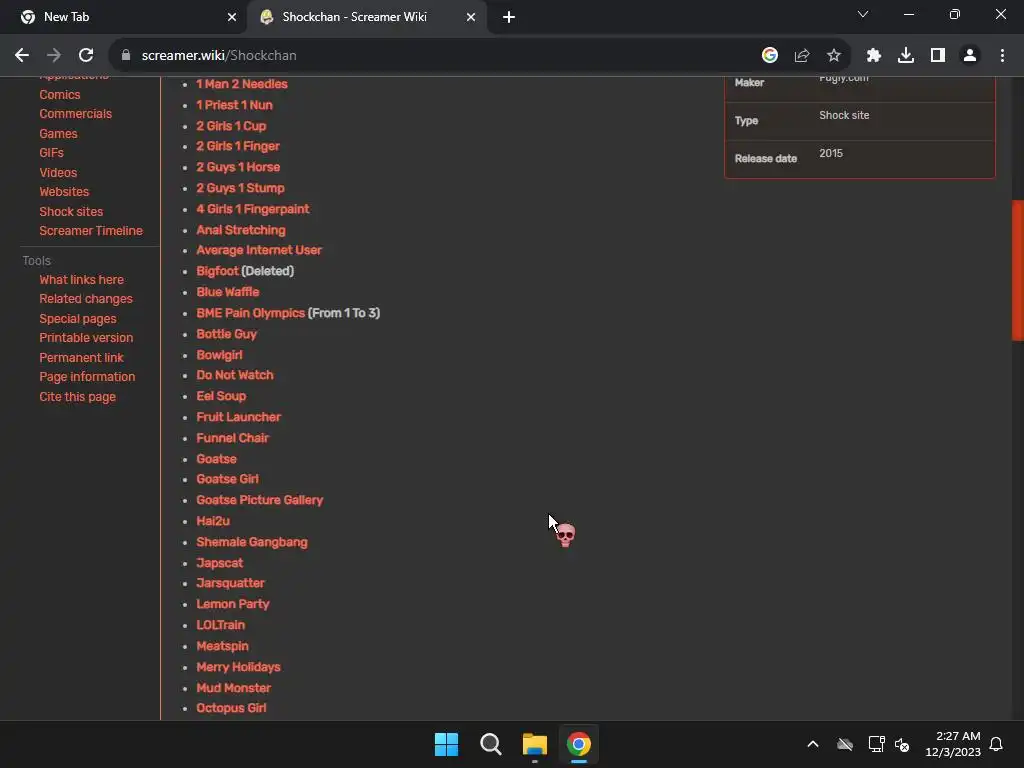
Task: Open Mud Monster link
Action: 233,688
